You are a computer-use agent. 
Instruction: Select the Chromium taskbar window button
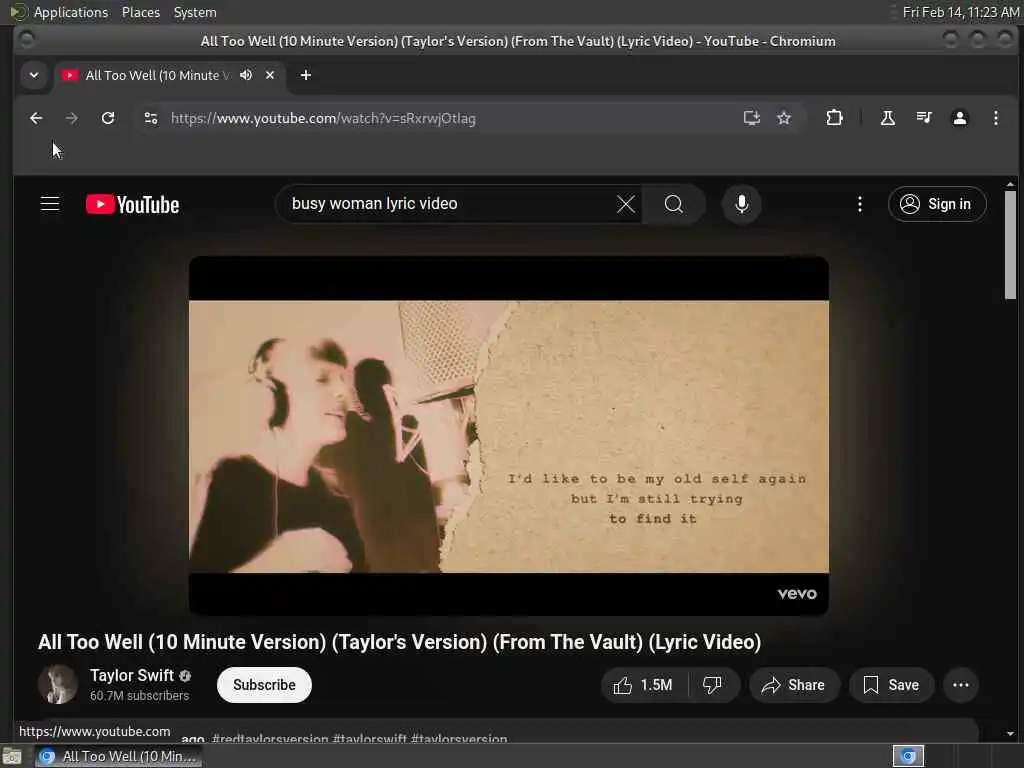(x=118, y=756)
